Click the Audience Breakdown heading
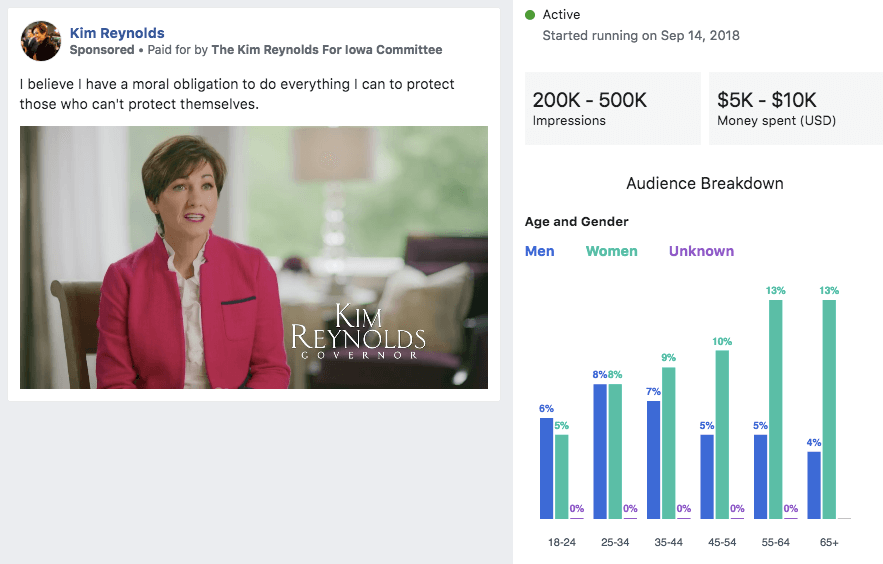 tap(704, 184)
